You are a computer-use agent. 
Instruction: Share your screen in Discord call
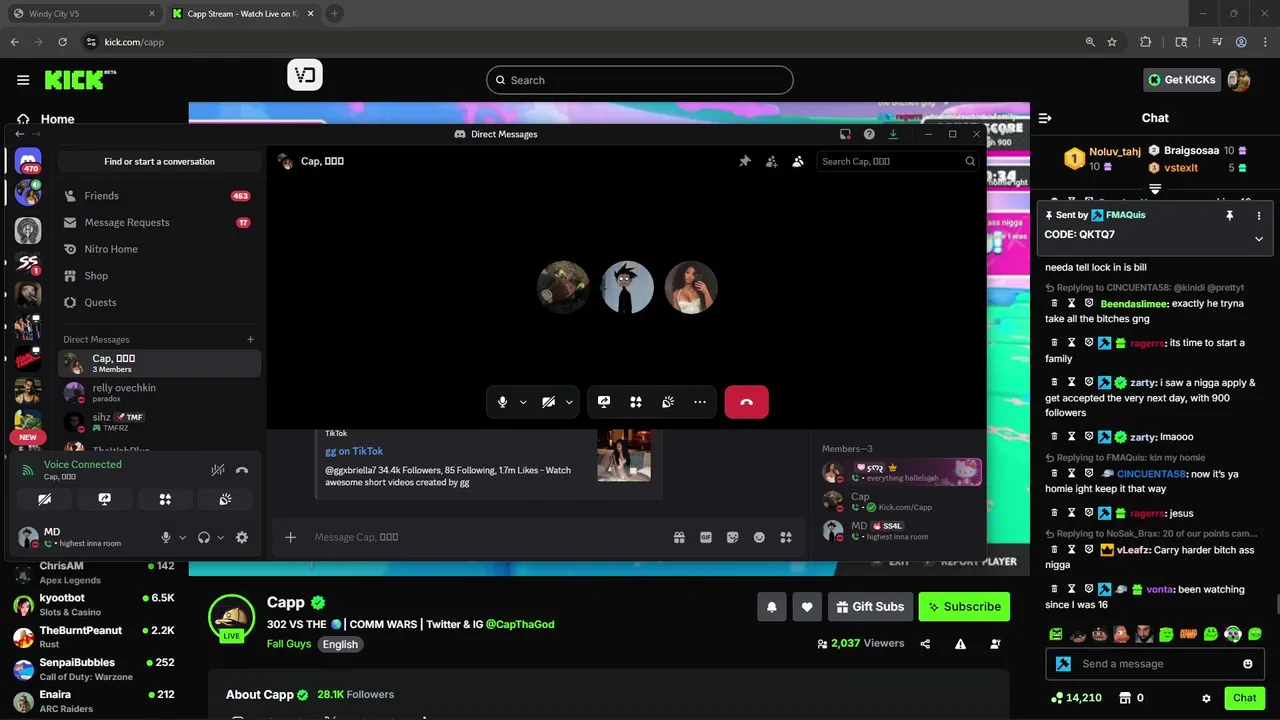pyautogui.click(x=604, y=402)
